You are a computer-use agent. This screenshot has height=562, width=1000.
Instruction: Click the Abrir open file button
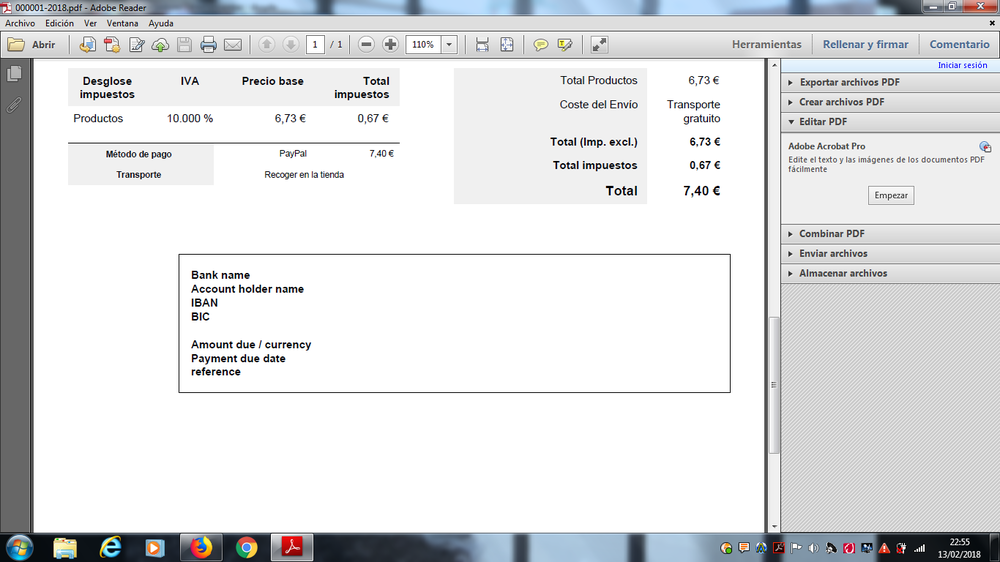pos(32,45)
